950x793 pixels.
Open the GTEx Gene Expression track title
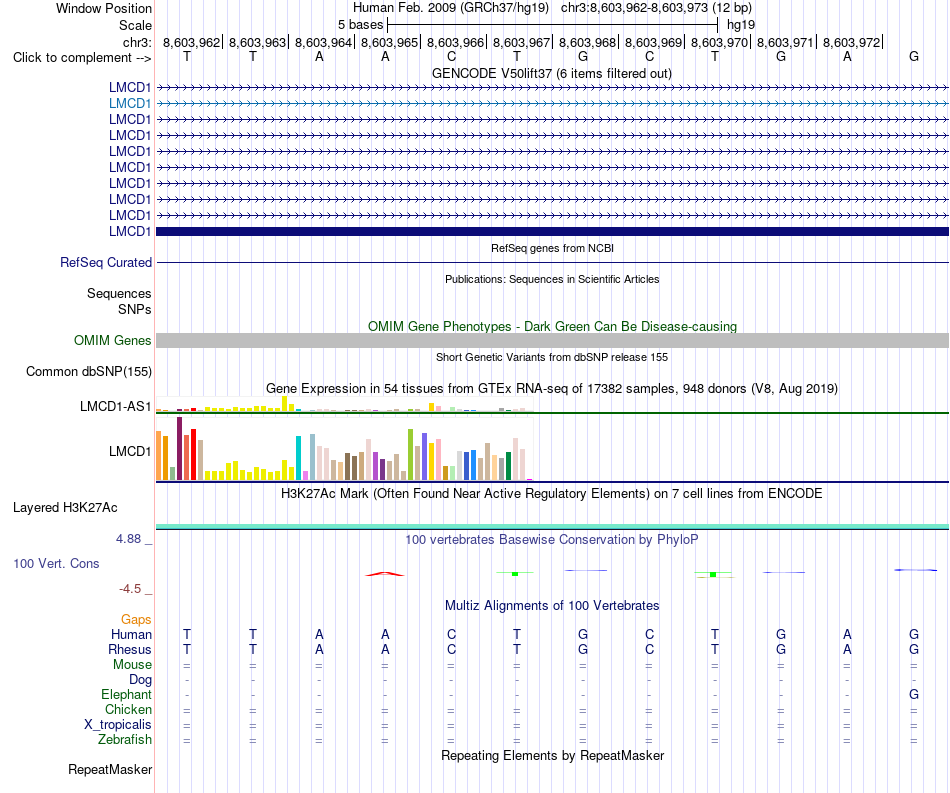click(x=552, y=388)
